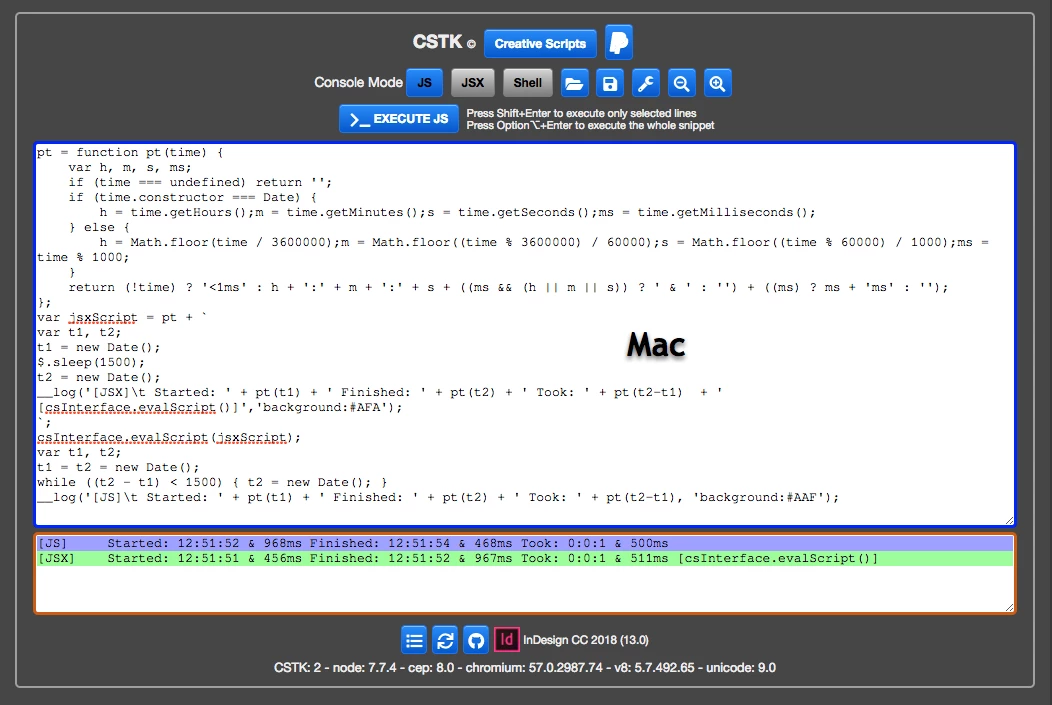Click the [JSX] result line in output
Image resolution: width=1052 pixels, height=705 pixels.
pos(525,558)
